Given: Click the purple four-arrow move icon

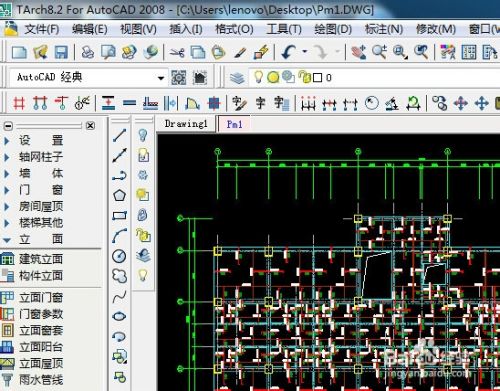Looking at the screenshot, I should (461, 103).
